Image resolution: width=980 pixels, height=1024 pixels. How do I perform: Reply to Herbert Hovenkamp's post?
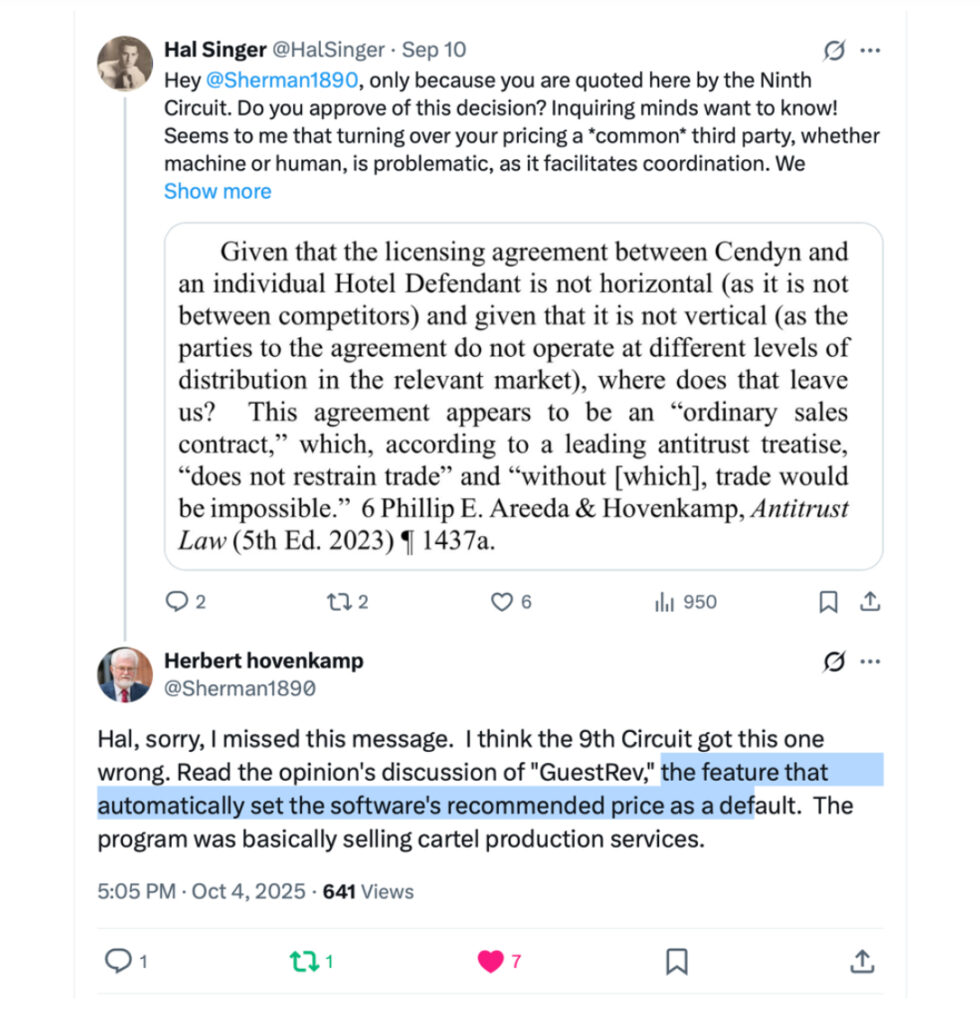(119, 961)
